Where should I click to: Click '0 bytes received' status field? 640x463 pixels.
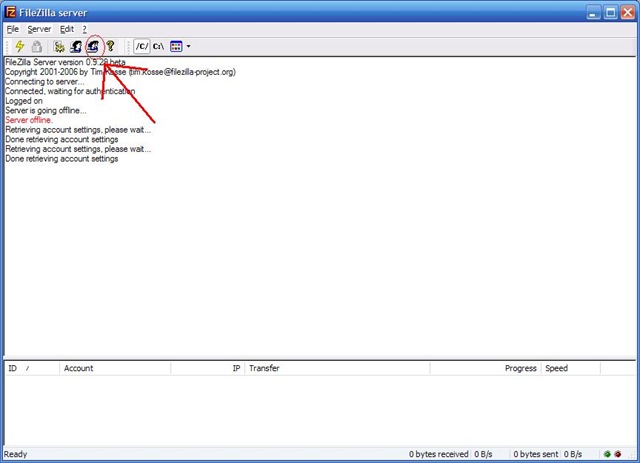[x=439, y=454]
